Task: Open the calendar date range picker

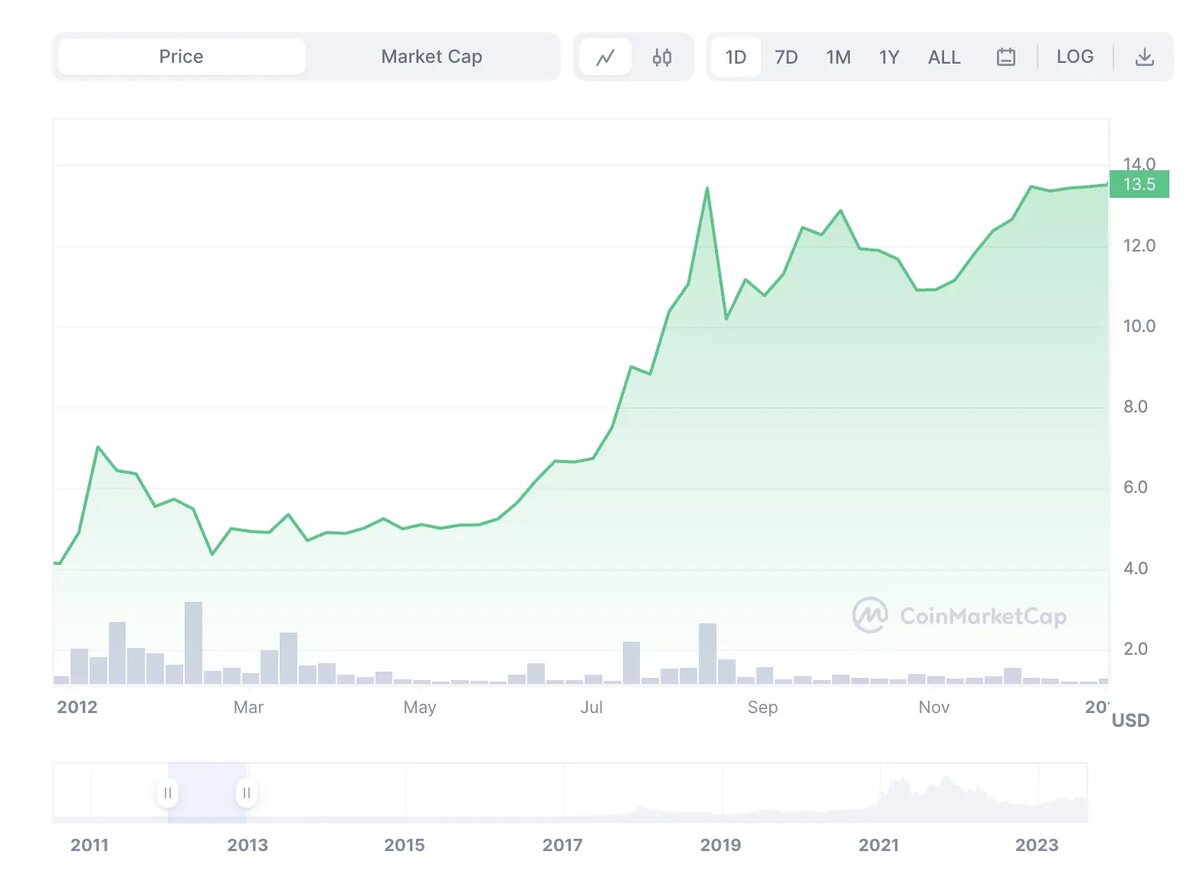Action: pyautogui.click(x=1006, y=57)
